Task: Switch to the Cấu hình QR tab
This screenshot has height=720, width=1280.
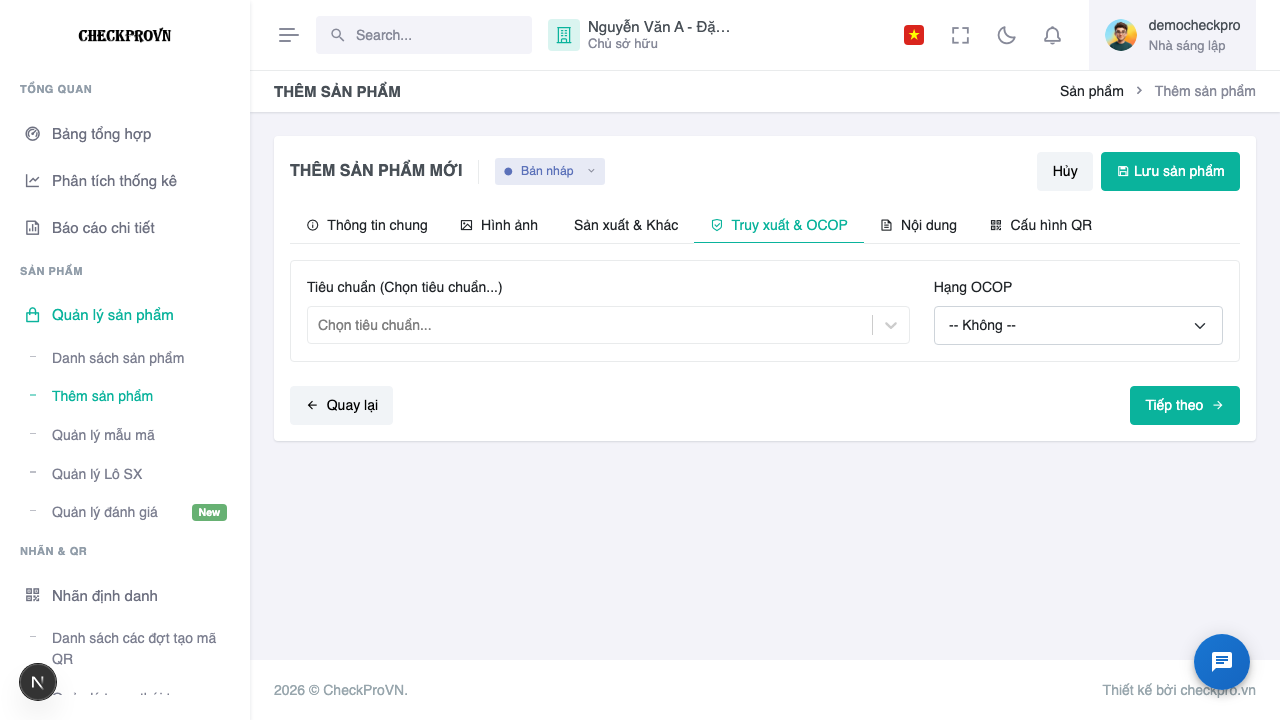Action: coord(1041,225)
